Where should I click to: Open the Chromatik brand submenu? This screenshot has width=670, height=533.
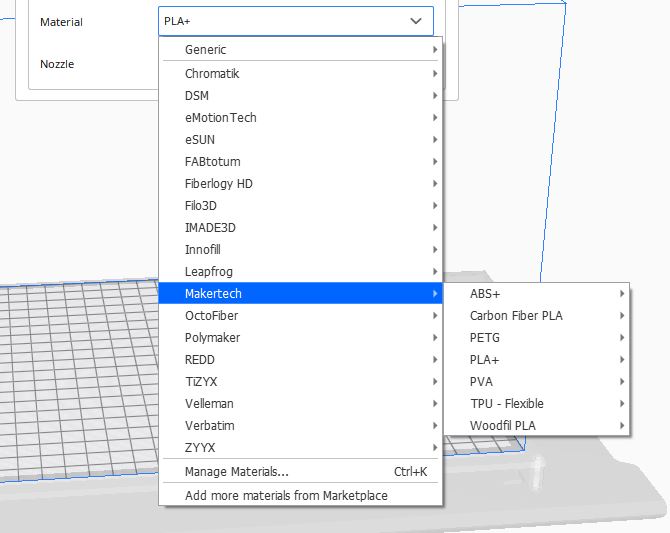point(212,74)
